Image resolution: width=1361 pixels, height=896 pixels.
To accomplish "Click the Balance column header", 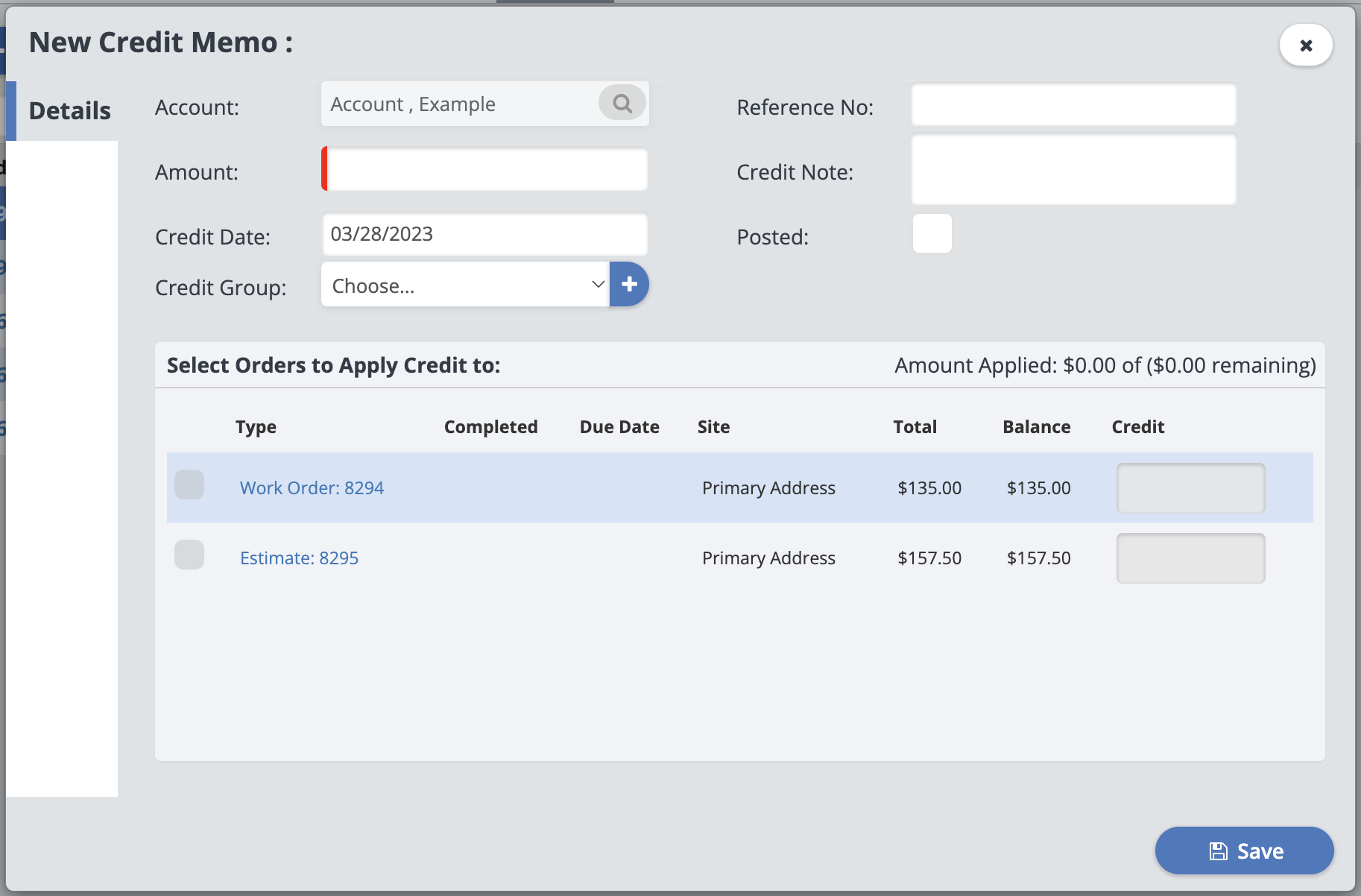I will [x=1036, y=427].
